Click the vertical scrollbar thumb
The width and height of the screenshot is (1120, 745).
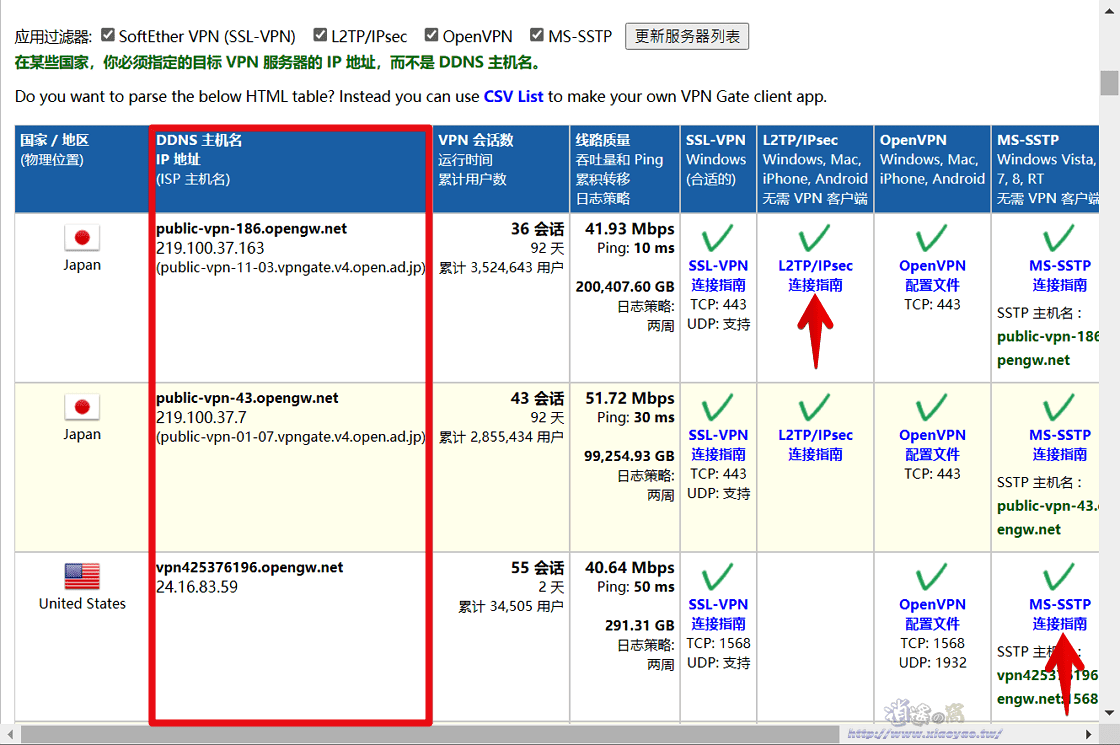point(1109,83)
